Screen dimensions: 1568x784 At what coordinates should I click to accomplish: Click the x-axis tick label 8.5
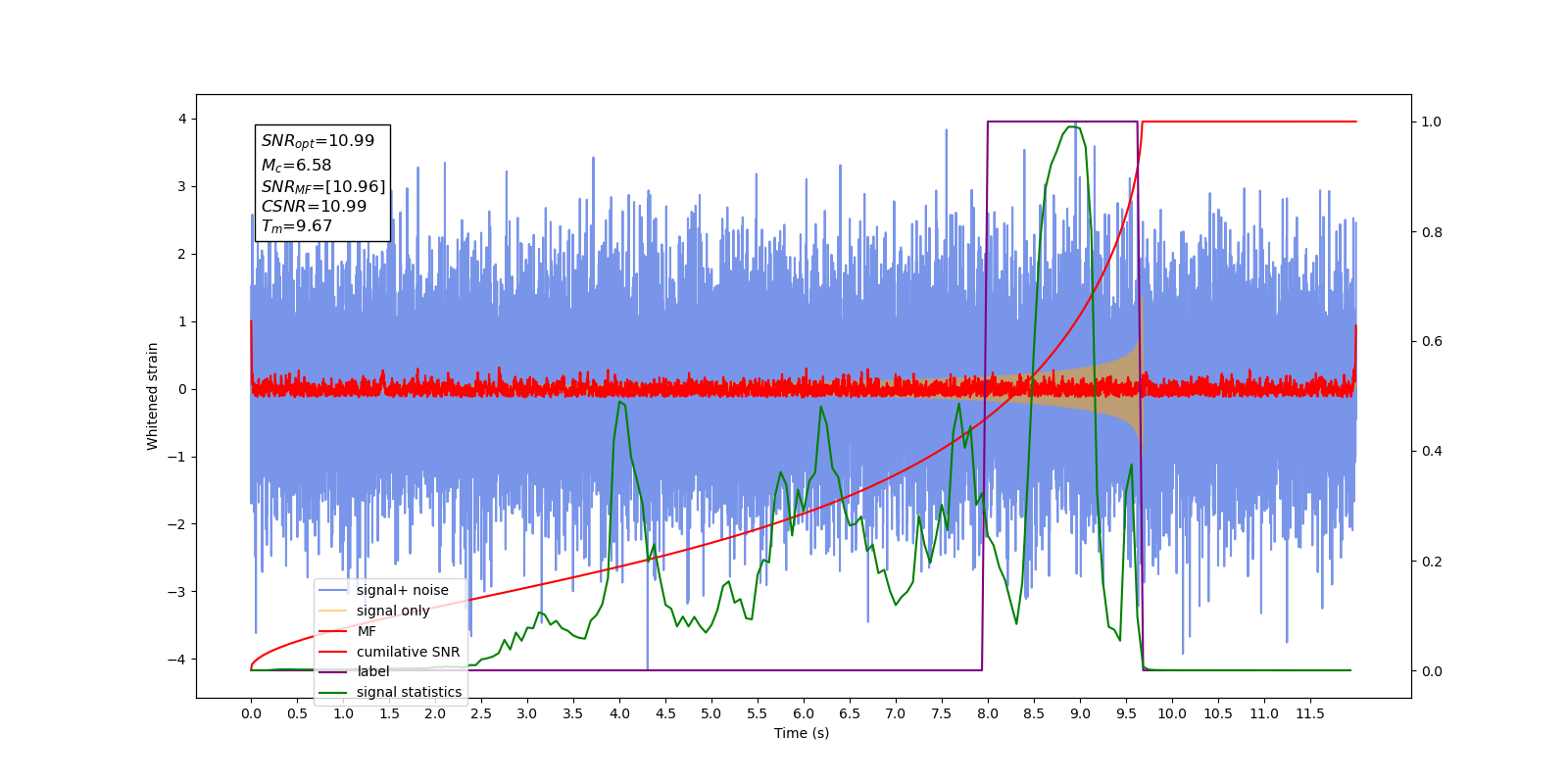[1034, 713]
